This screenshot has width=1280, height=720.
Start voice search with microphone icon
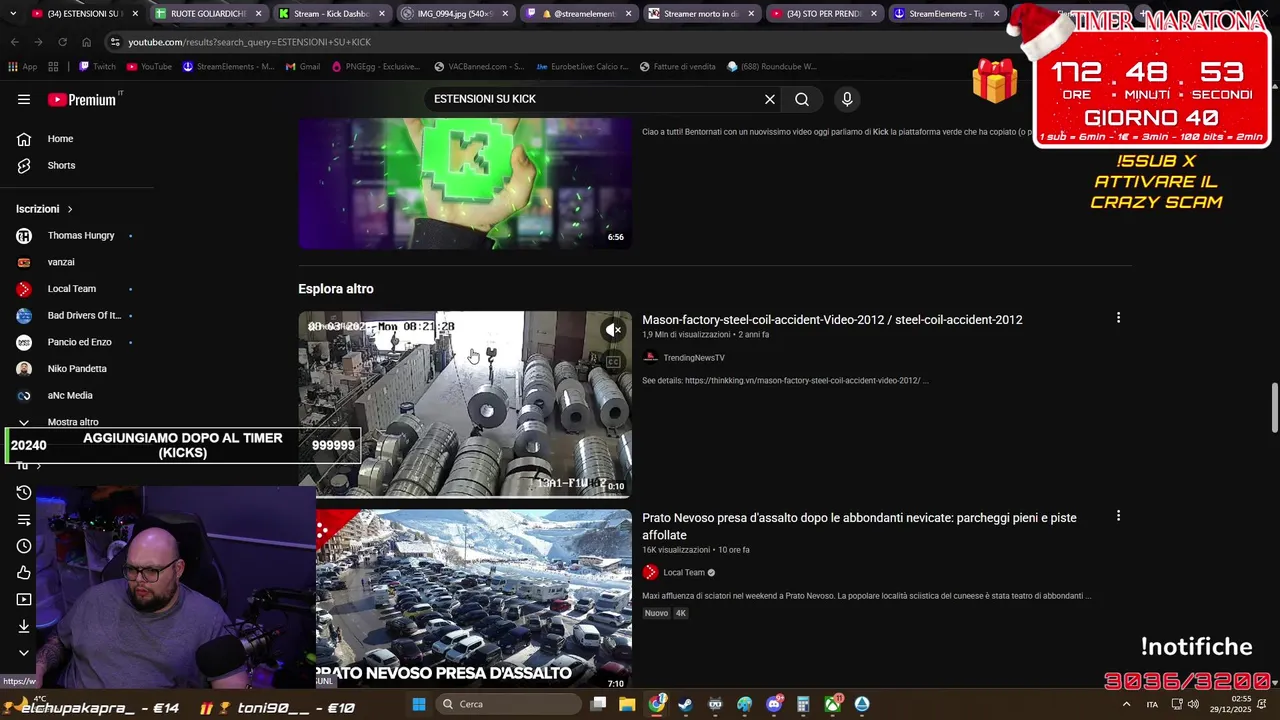tap(847, 99)
